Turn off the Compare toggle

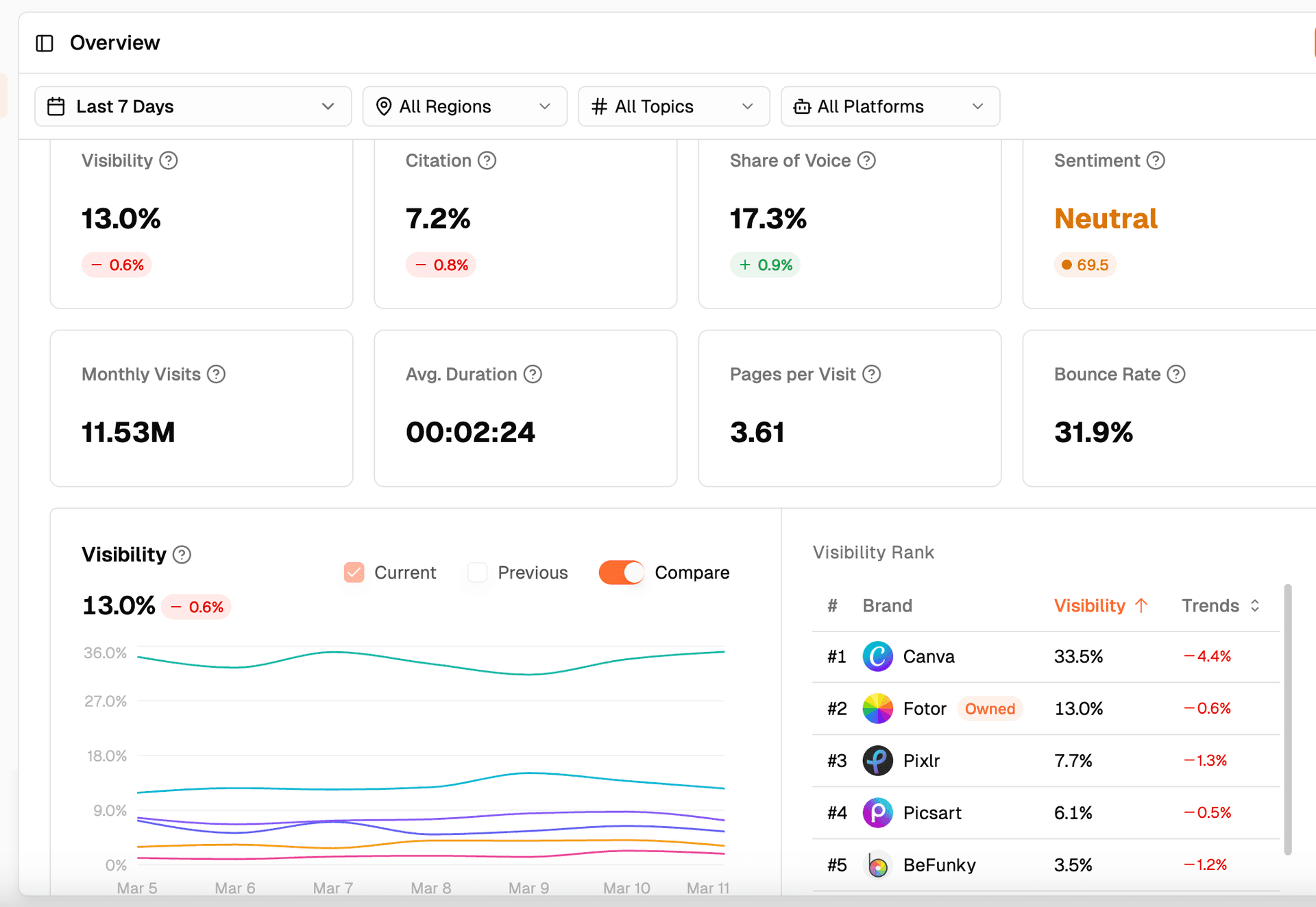(x=622, y=572)
